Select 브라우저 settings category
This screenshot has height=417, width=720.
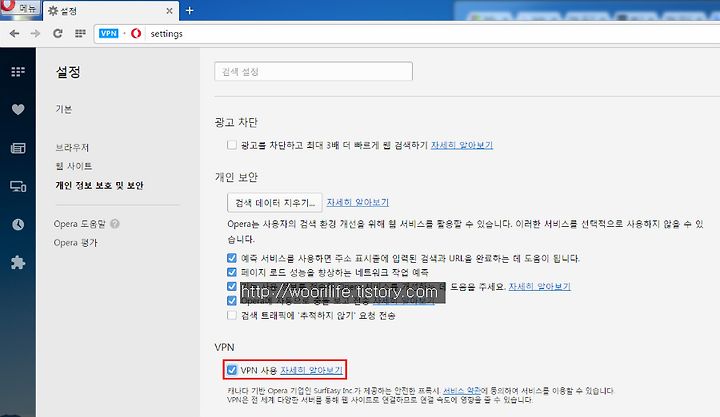click(72, 147)
